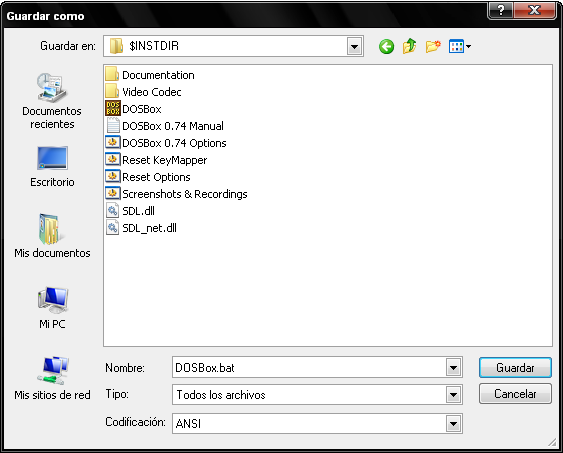The height and width of the screenshot is (453, 563).
Task: Select the Screenshots & Recordings icon
Action: coord(113,193)
